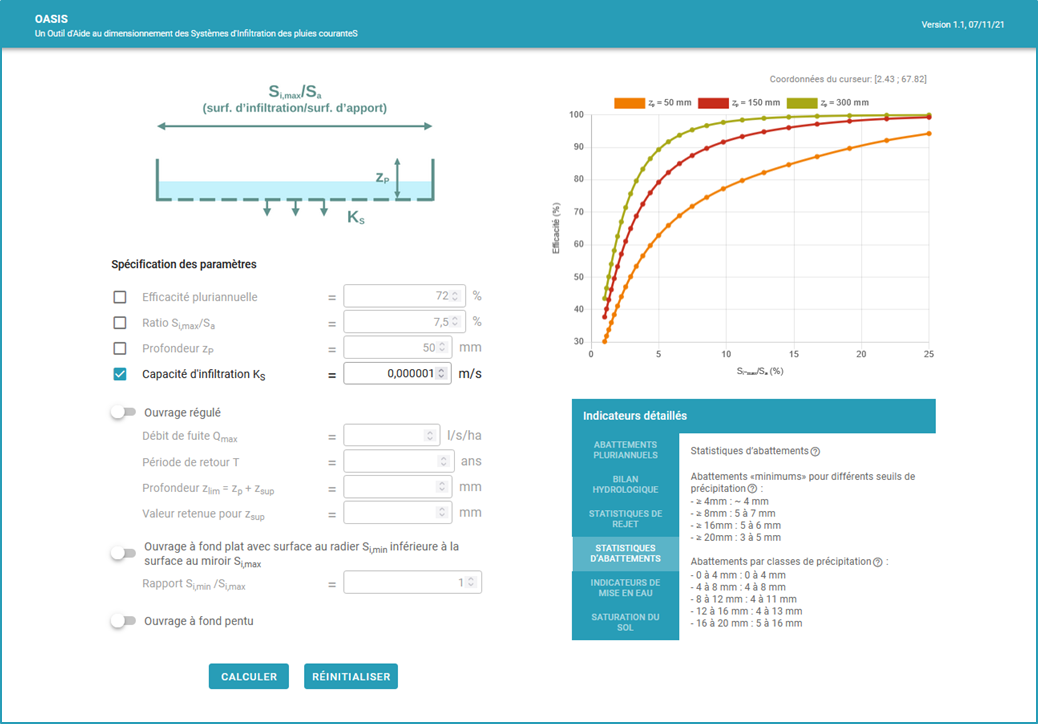Click help icon for 'Abattements par classes de précipitation'

click(878, 562)
